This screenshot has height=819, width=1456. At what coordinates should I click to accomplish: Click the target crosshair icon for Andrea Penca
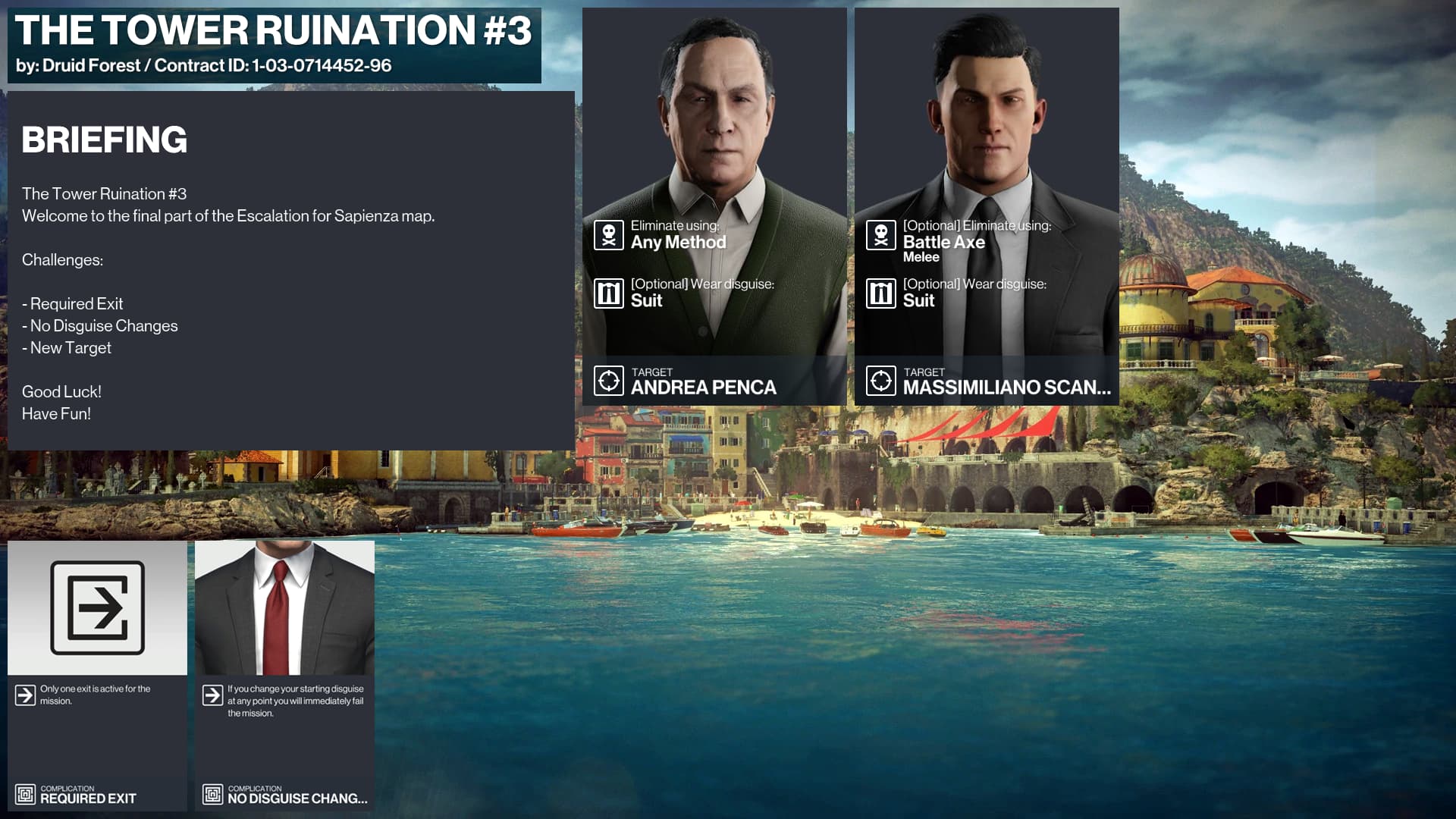pos(608,381)
